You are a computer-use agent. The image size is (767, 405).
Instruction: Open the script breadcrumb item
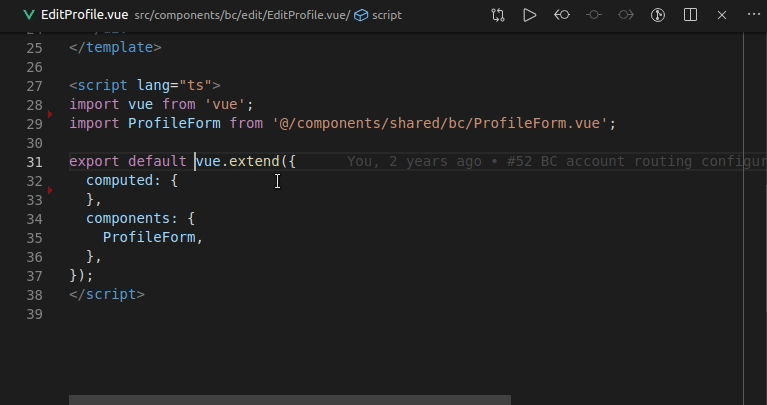[386, 15]
